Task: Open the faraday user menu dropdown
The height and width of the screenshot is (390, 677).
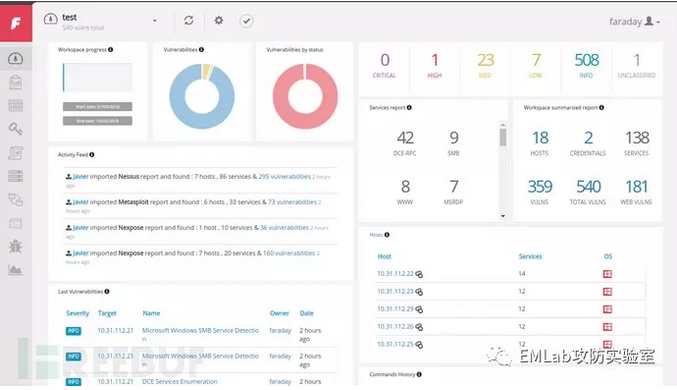Action: pyautogui.click(x=634, y=22)
